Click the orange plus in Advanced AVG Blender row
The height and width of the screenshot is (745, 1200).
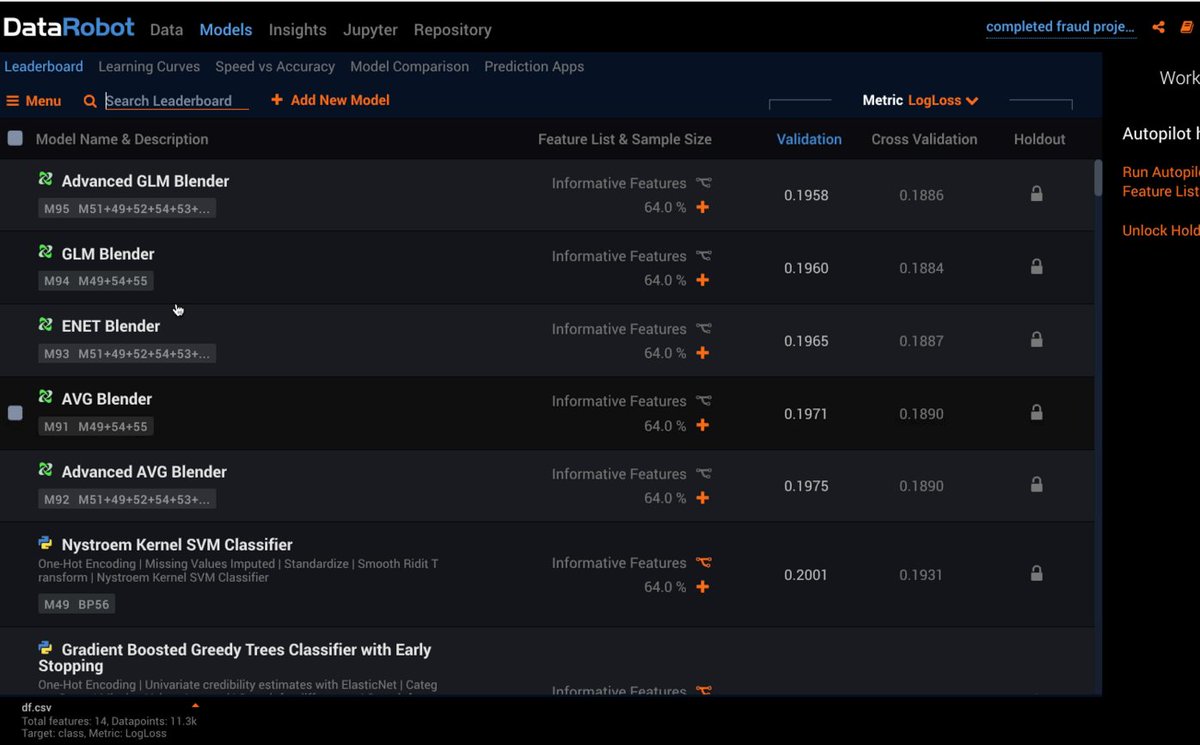point(702,498)
